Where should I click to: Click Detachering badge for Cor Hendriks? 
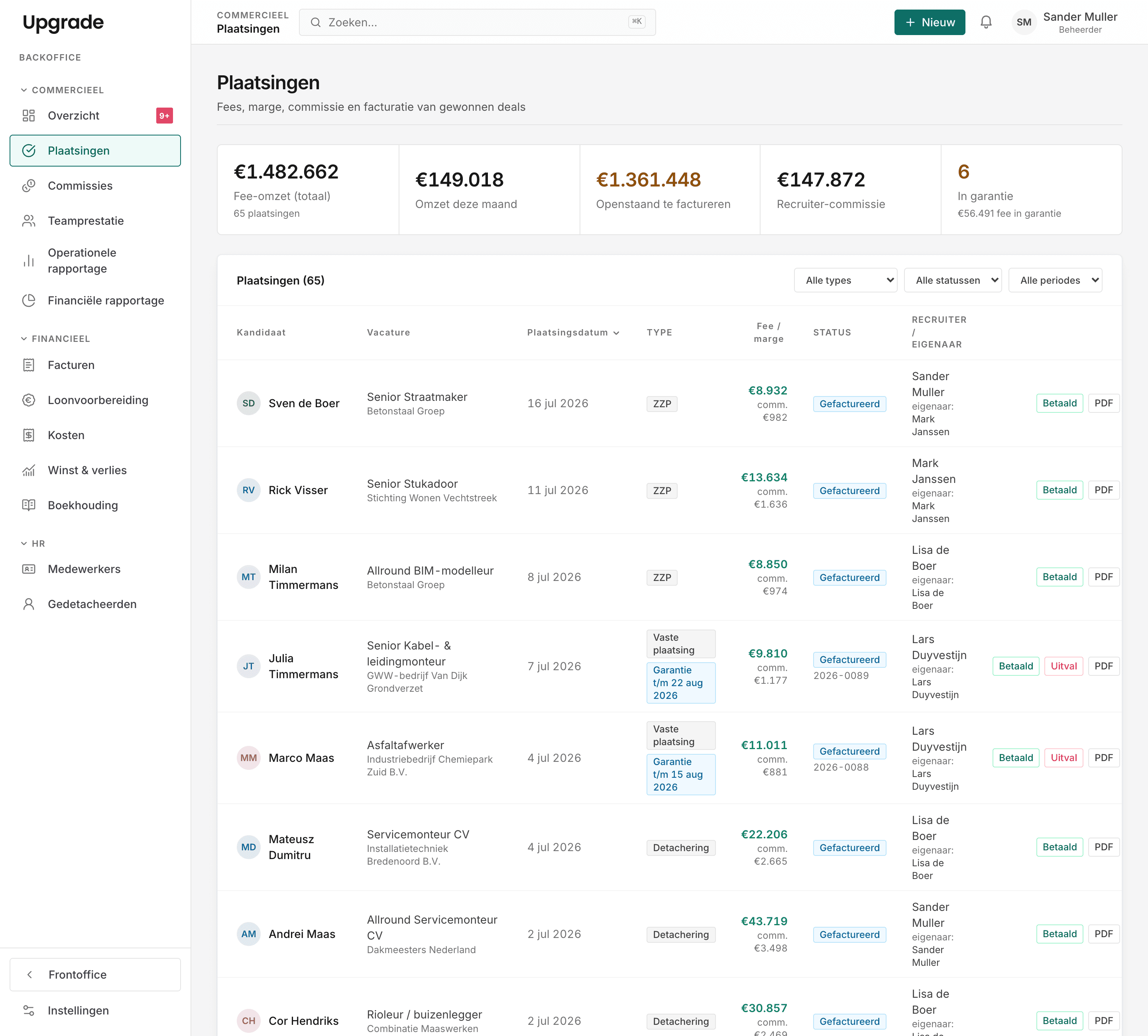(680, 1022)
